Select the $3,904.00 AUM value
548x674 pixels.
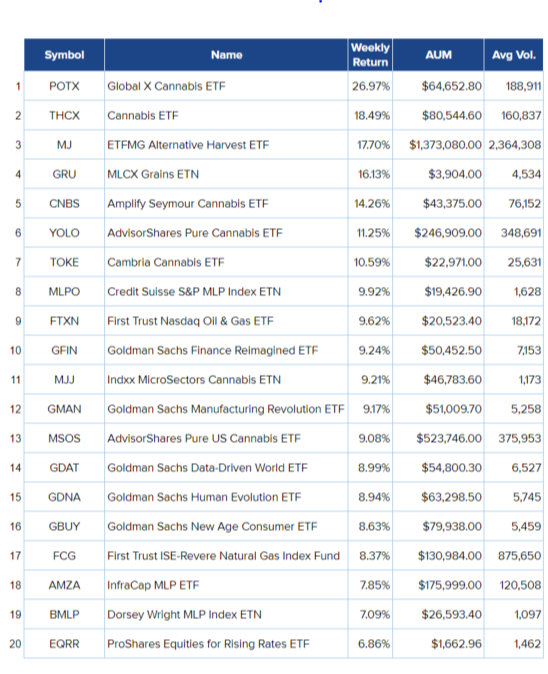[455, 174]
